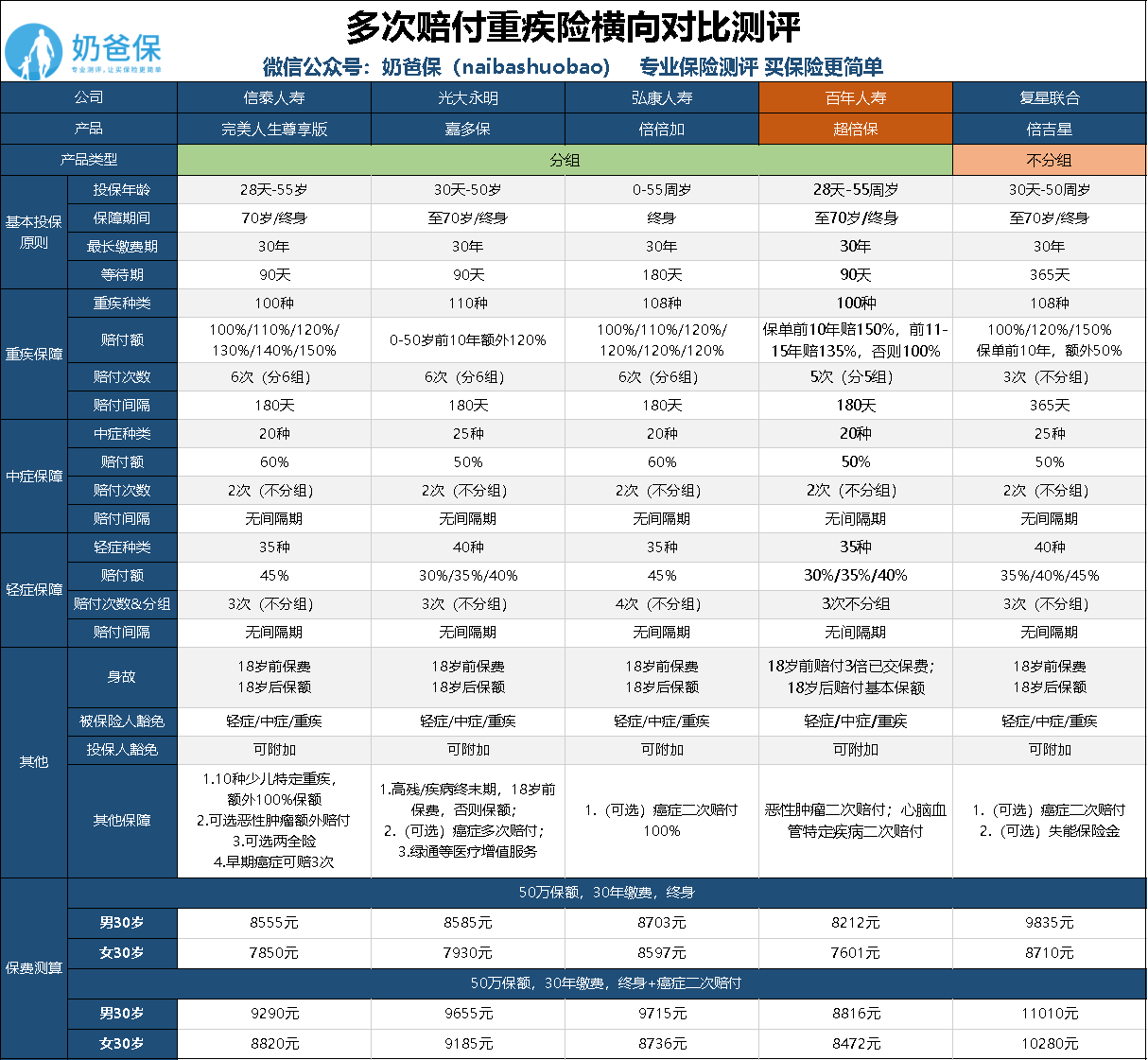Click product name 倍倍加
1148x1060 pixels.
click(x=662, y=130)
